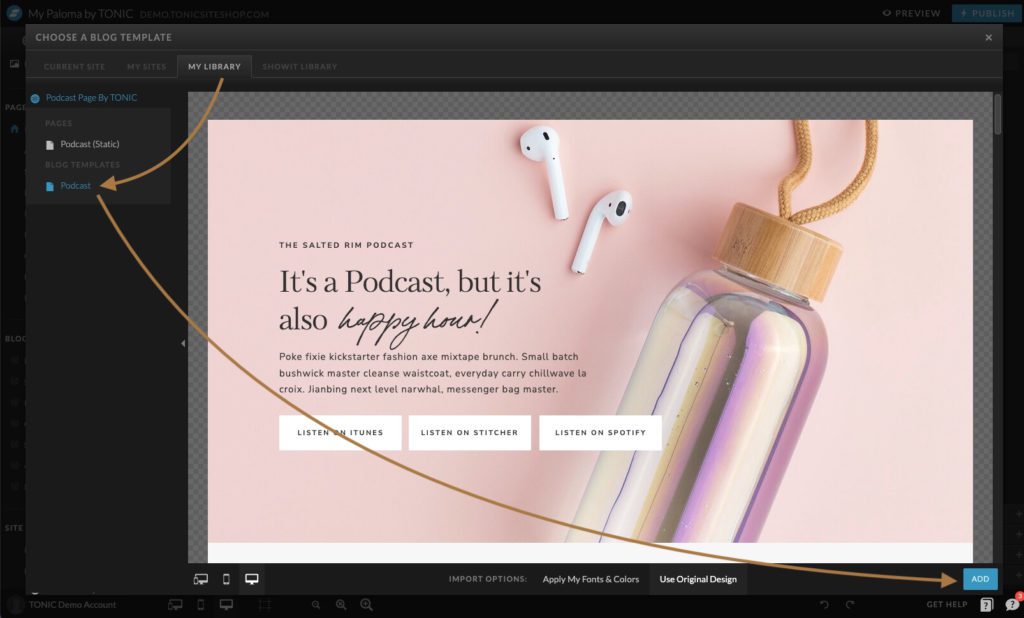Screen dimensions: 1024x618
Task: Close the Choose a Blog Template dialog
Action: pos(989,37)
